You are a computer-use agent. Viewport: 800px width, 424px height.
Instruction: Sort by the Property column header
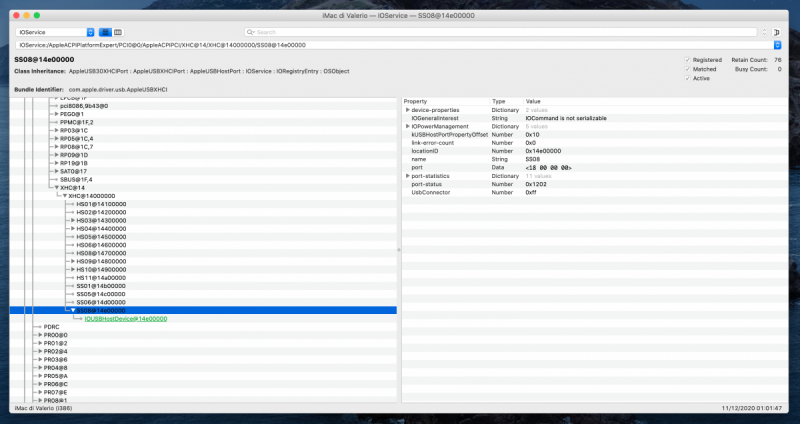446,102
